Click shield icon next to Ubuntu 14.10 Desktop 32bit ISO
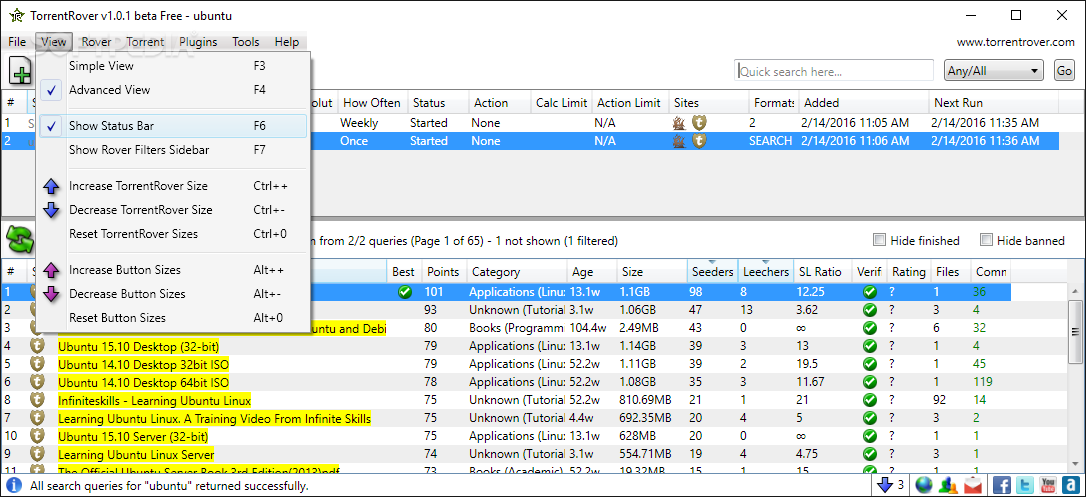The image size is (1086, 497). 37,363
